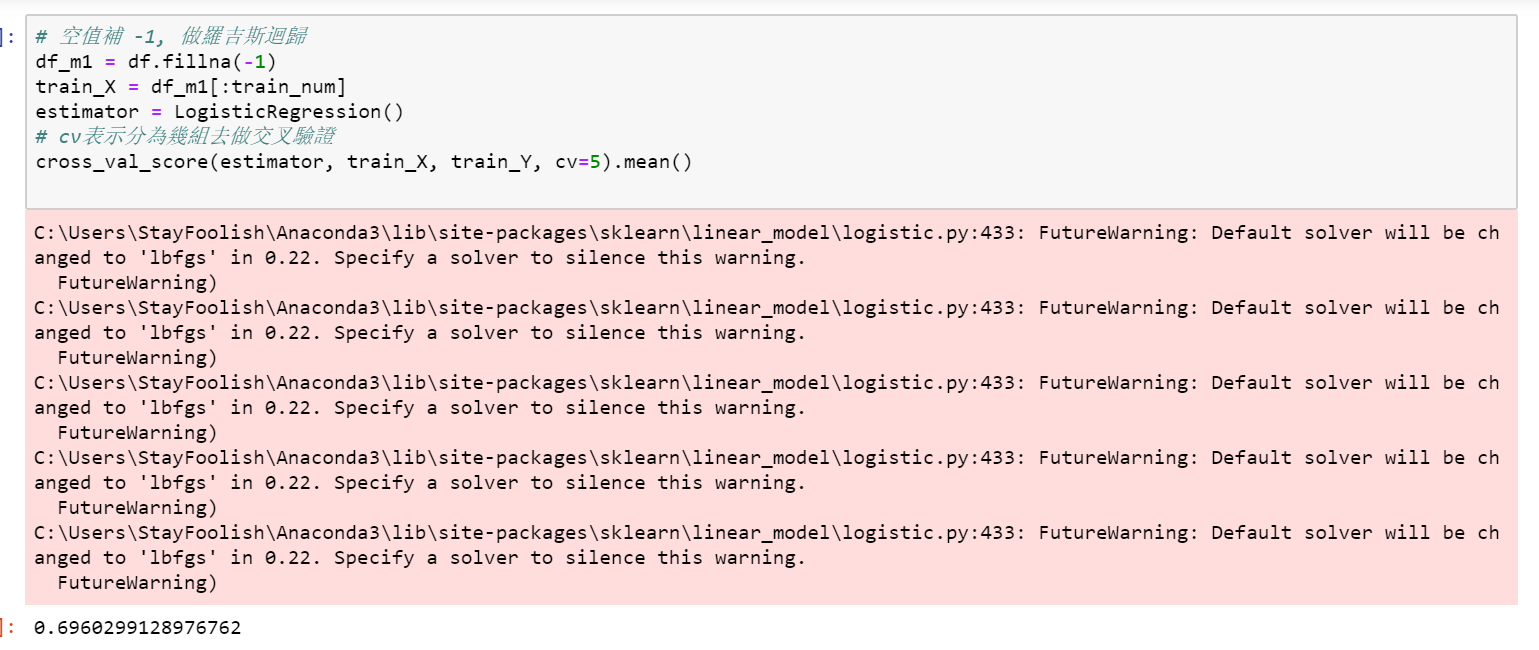Viewport: 1539px width, 650px height.
Task: Click 'lbfgs' text in second warning
Action: [x=173, y=333]
